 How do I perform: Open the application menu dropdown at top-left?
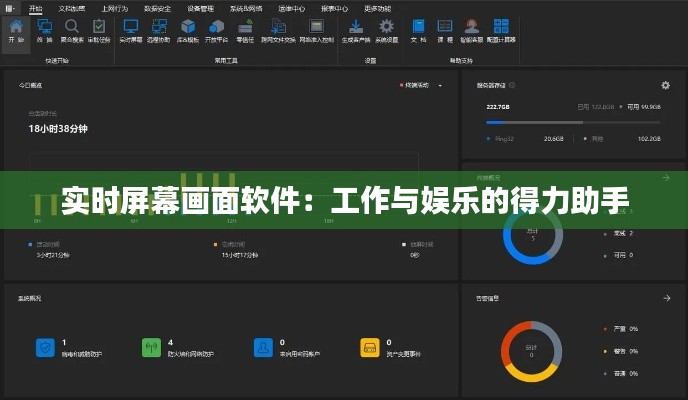[11, 7]
